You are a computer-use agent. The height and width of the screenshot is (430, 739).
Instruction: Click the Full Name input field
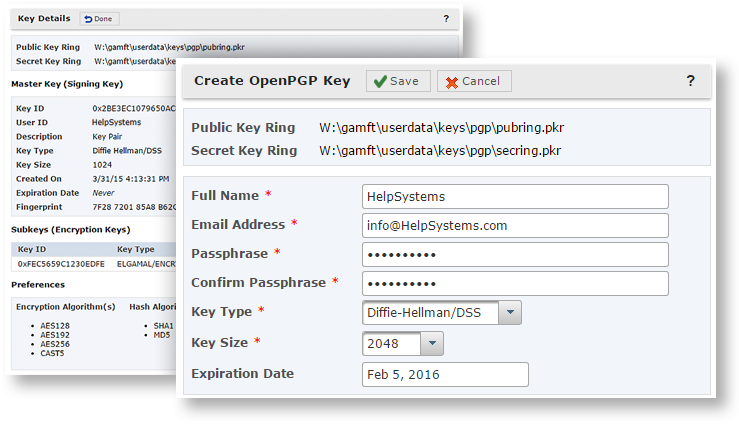tap(515, 197)
